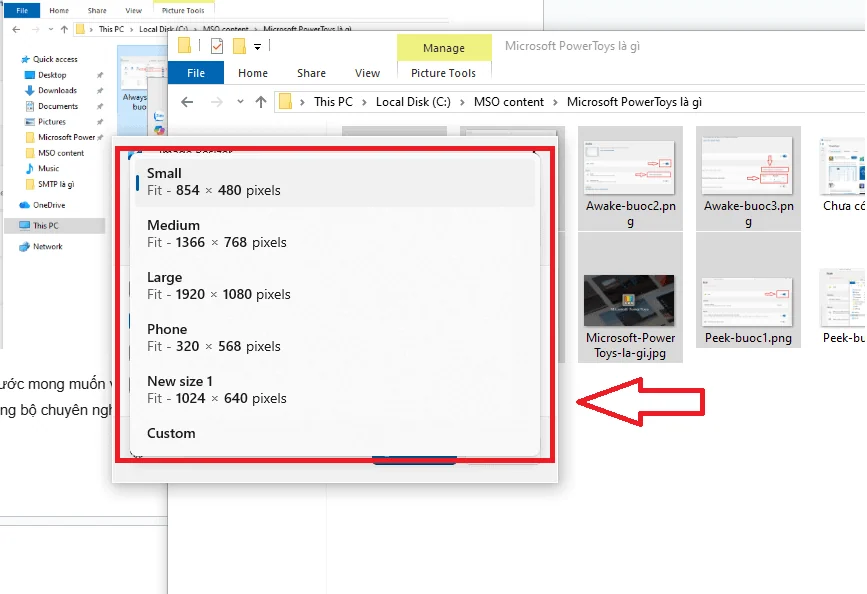Click the OneDrive cloud icon in navigation pane
Image resolution: width=867 pixels, height=594 pixels.
point(24,205)
